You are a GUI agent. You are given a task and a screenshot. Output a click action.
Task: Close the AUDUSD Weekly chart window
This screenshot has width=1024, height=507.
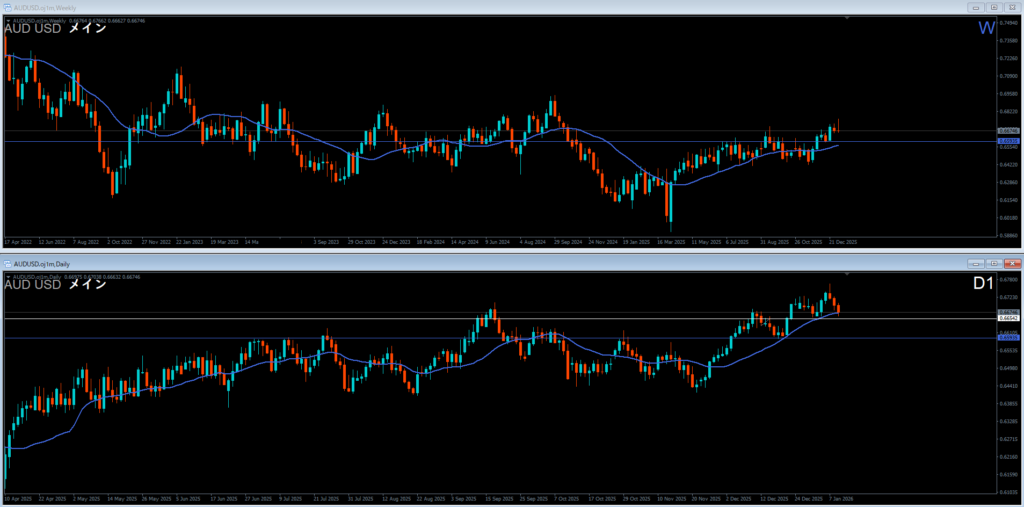point(1011,8)
